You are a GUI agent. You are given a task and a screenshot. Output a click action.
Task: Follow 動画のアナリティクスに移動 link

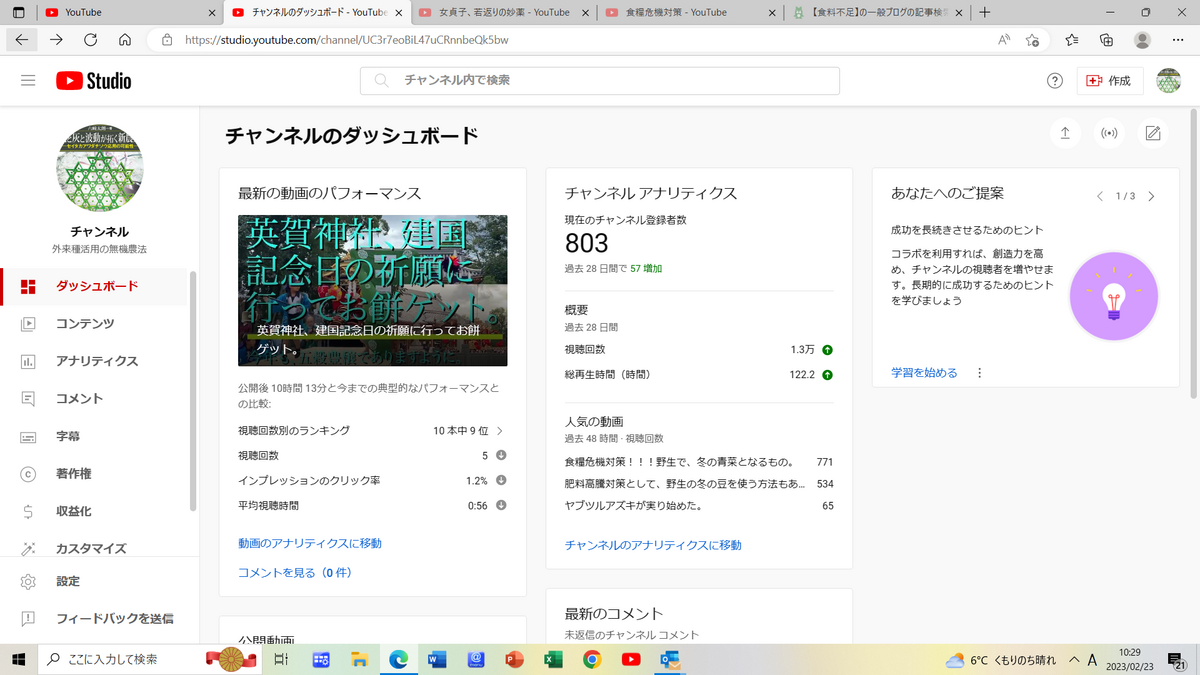(310, 543)
